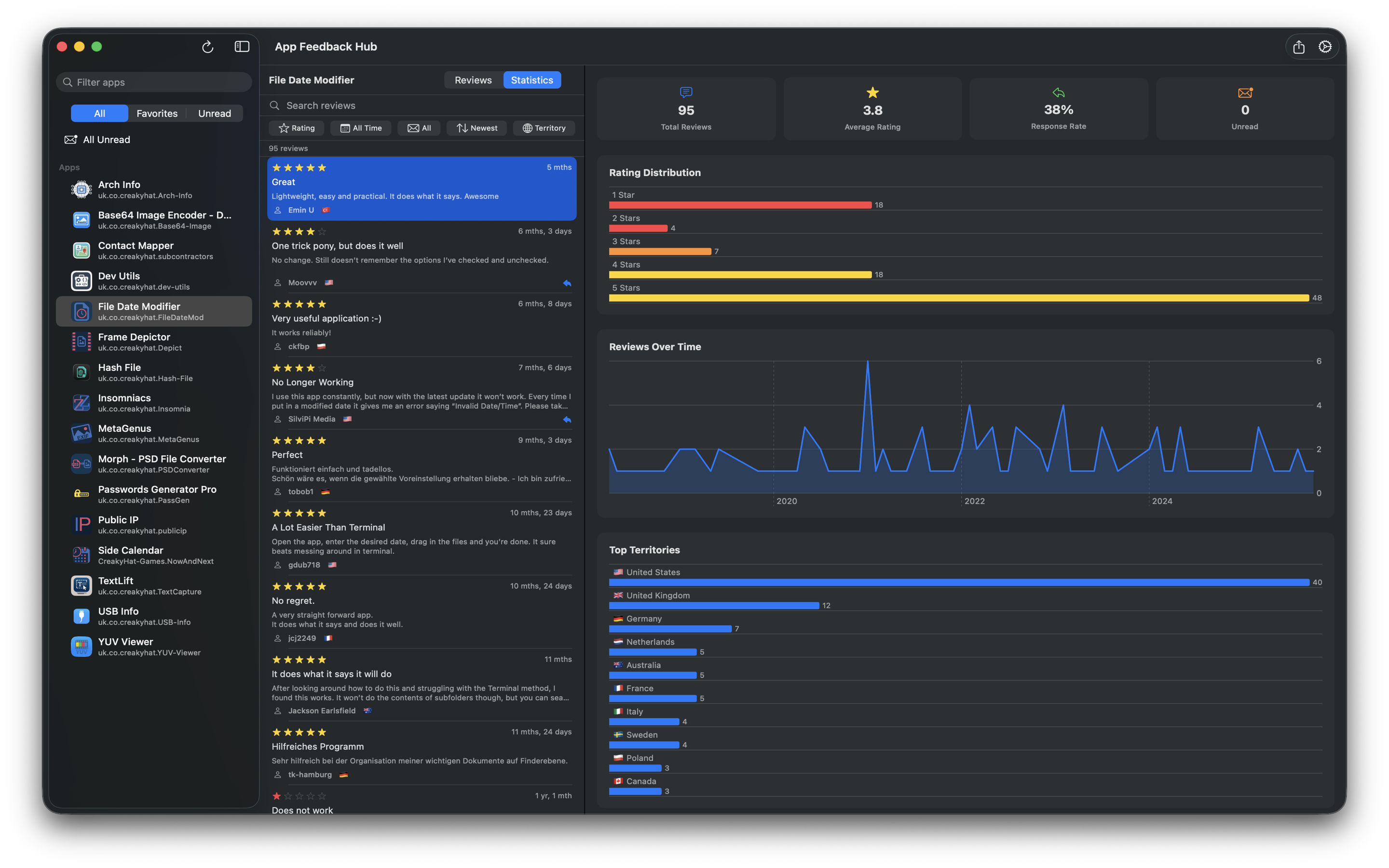Refresh the feedback data
Viewport: 1389px width, 868px height.
click(208, 46)
